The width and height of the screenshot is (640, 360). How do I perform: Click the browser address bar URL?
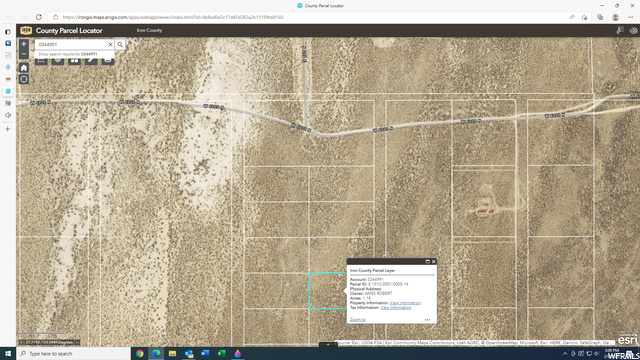pos(173,17)
